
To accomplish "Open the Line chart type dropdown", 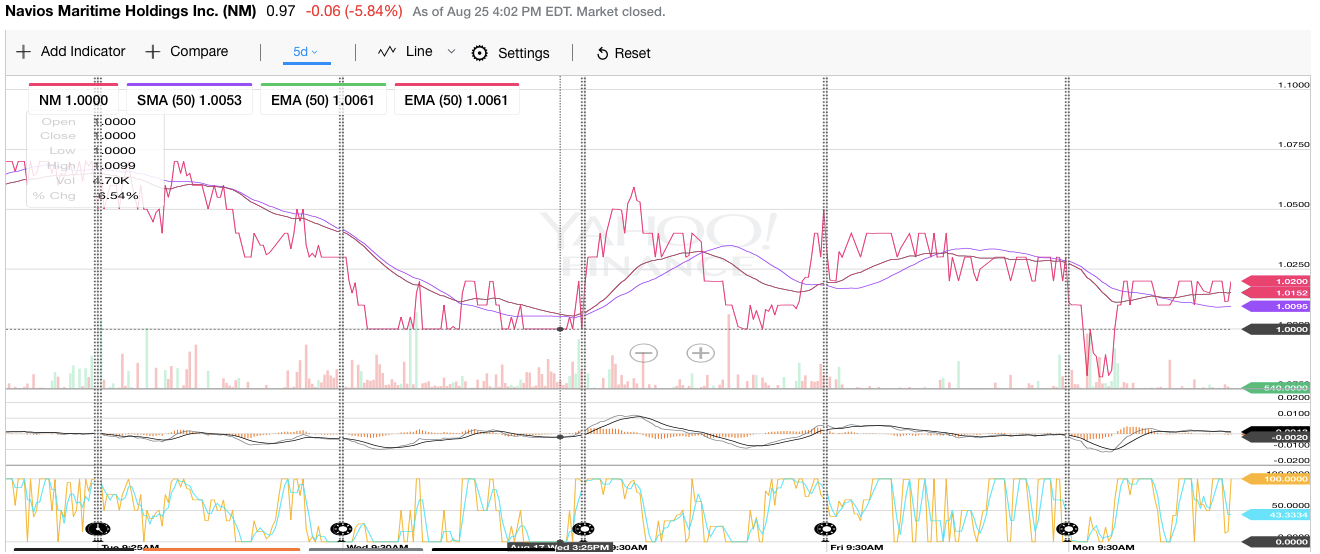I will tap(416, 52).
